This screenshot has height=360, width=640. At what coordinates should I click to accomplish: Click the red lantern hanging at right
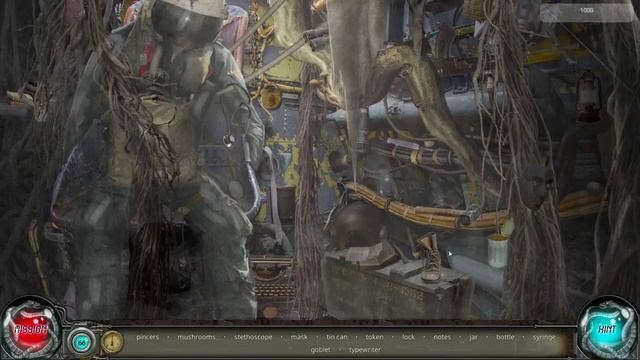pos(589,96)
